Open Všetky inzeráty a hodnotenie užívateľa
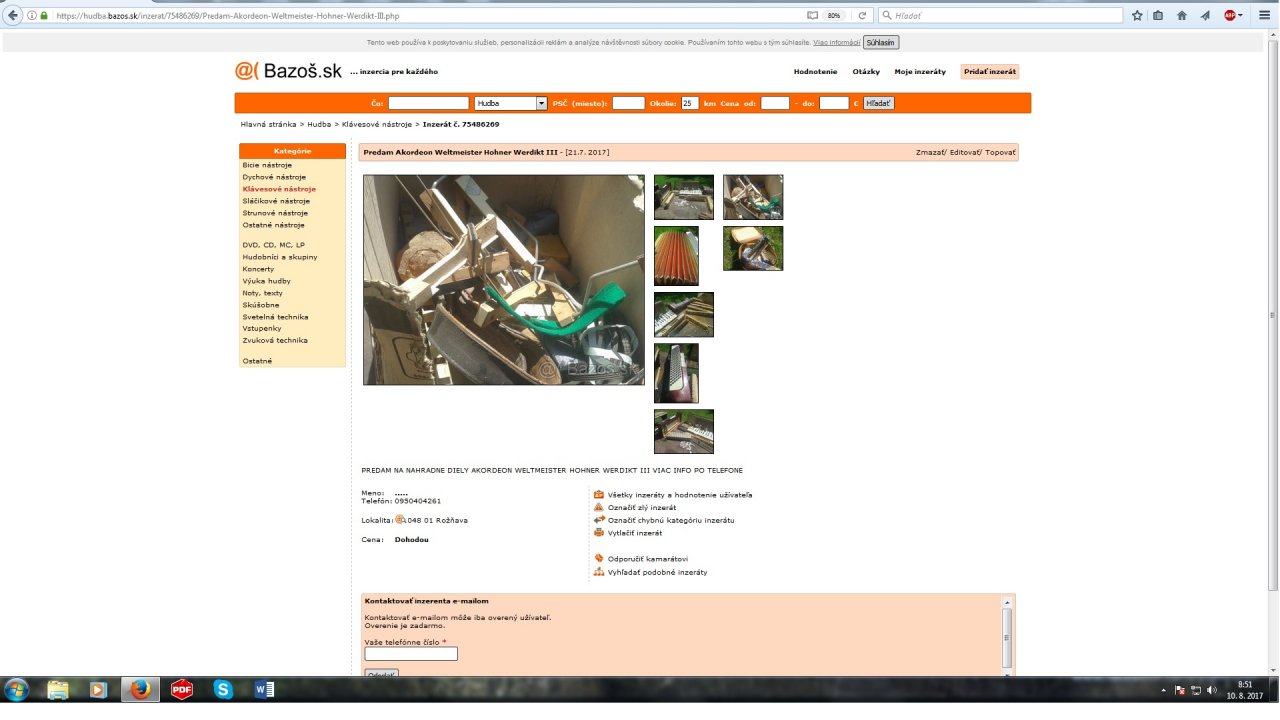Screen dimensions: 1280x720 pyautogui.click(x=680, y=495)
